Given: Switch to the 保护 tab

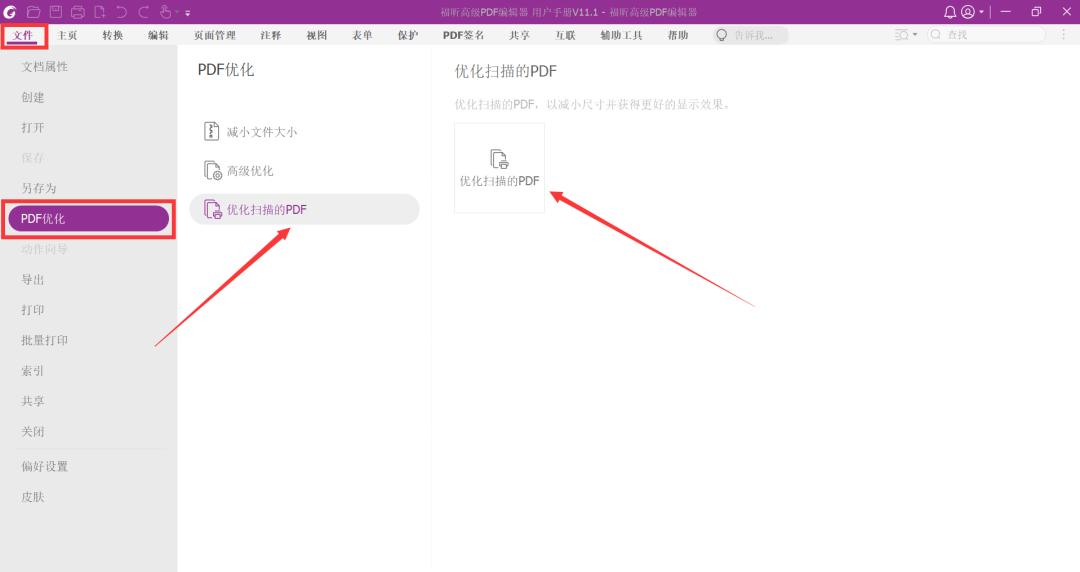Looking at the screenshot, I should (x=408, y=35).
